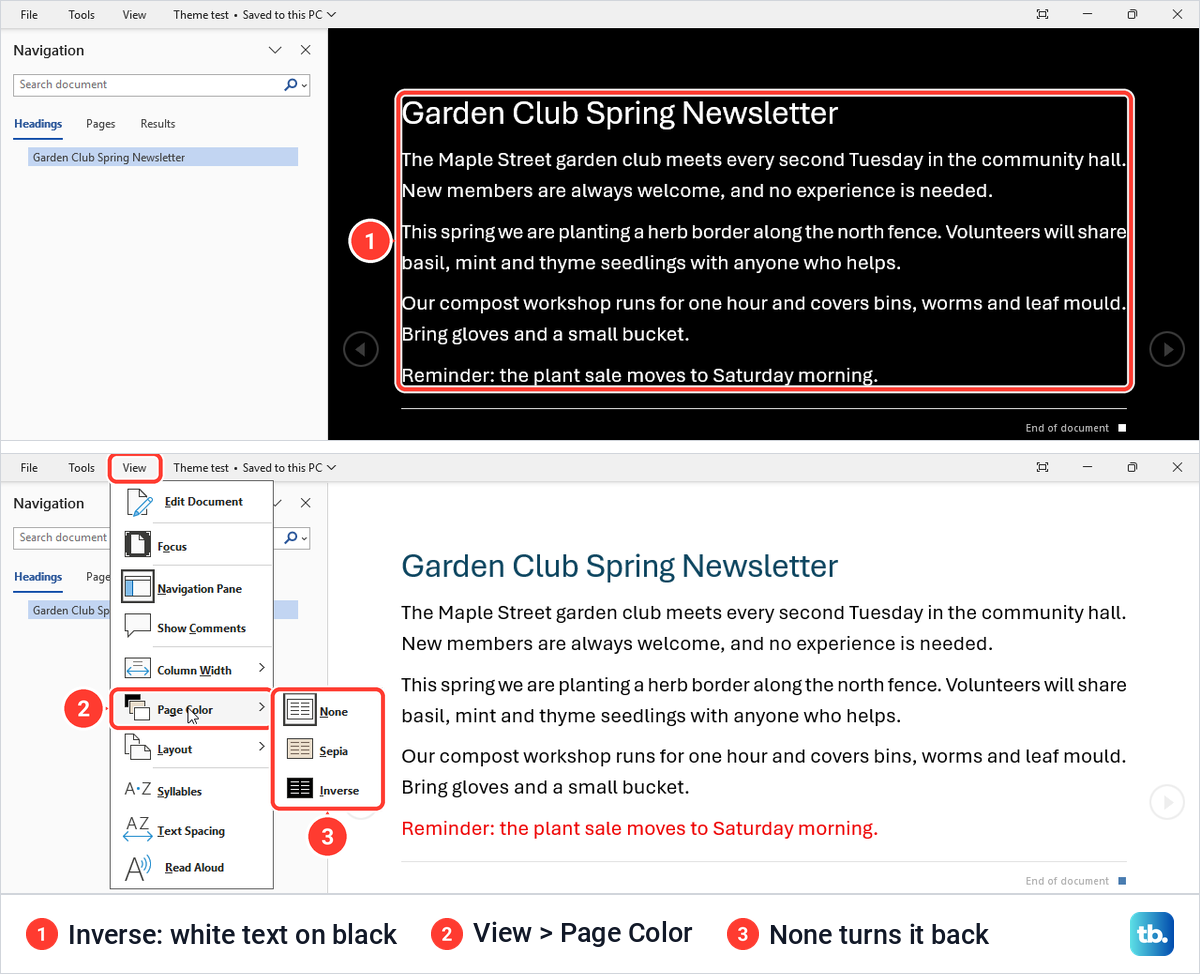1200x974 pixels.
Task: Expand the Page Color submenu entry
Action: 192,709
